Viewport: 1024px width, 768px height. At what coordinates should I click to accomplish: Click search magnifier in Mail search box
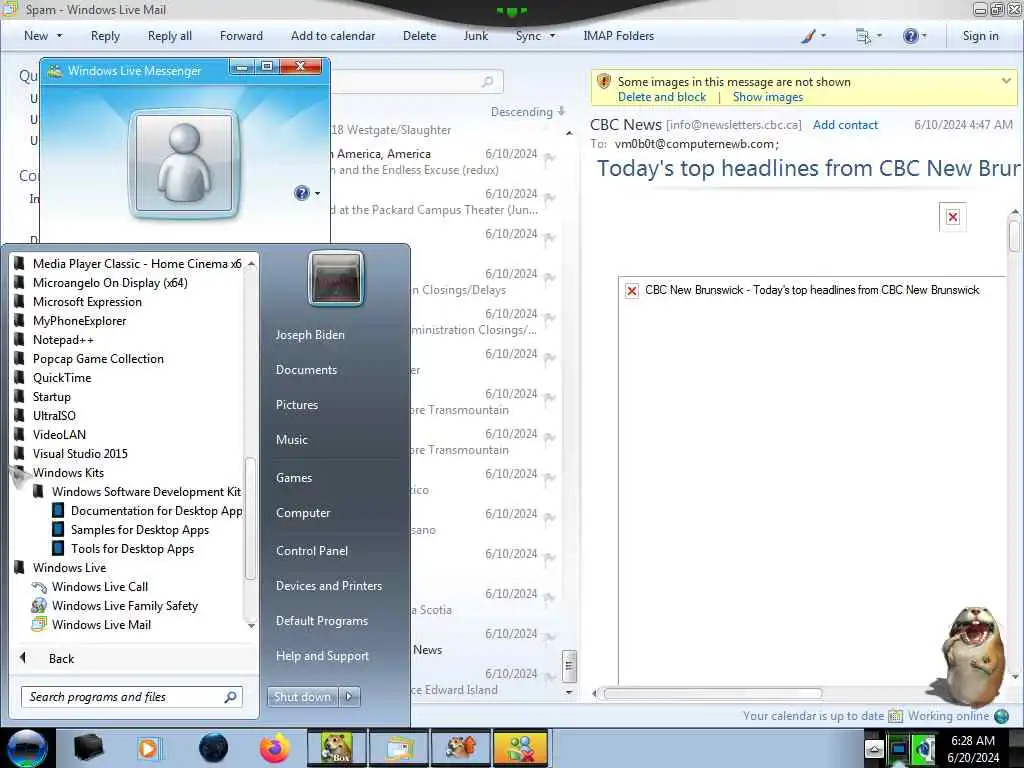(488, 82)
